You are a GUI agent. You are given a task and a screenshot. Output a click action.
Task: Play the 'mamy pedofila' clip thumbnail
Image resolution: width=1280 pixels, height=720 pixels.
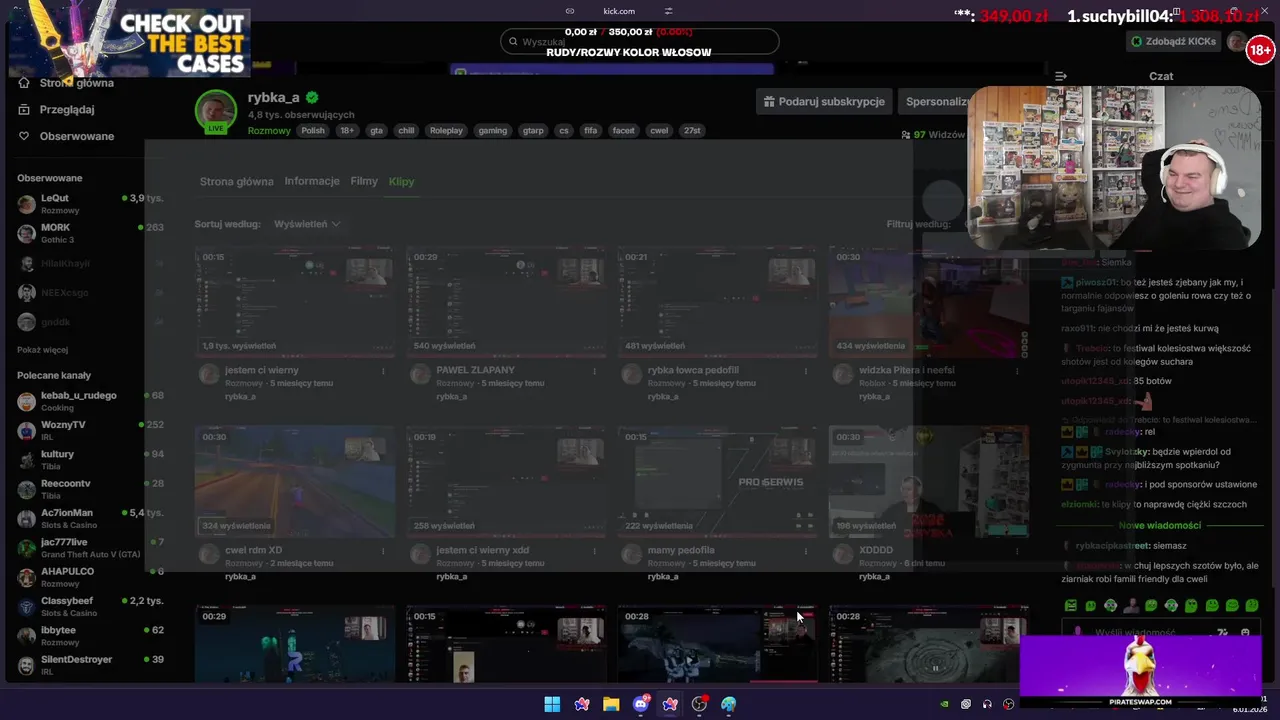[717, 482]
